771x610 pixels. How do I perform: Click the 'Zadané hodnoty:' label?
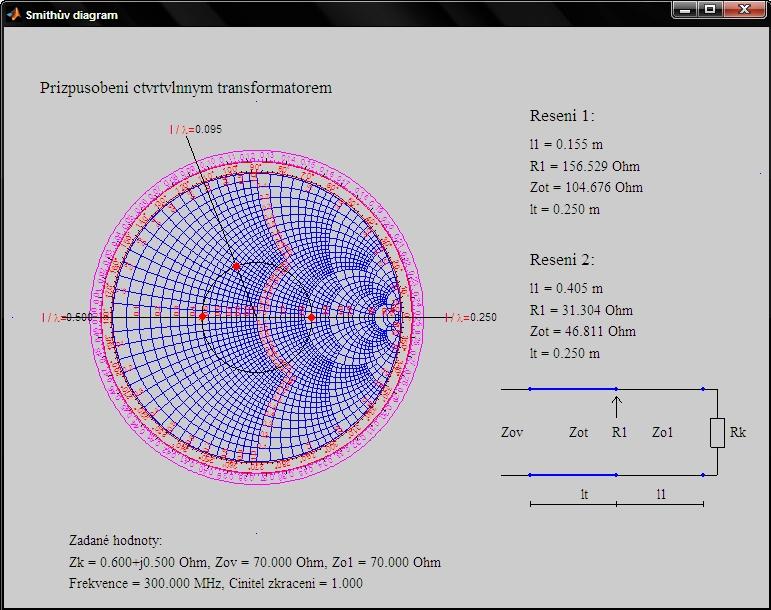pos(115,541)
